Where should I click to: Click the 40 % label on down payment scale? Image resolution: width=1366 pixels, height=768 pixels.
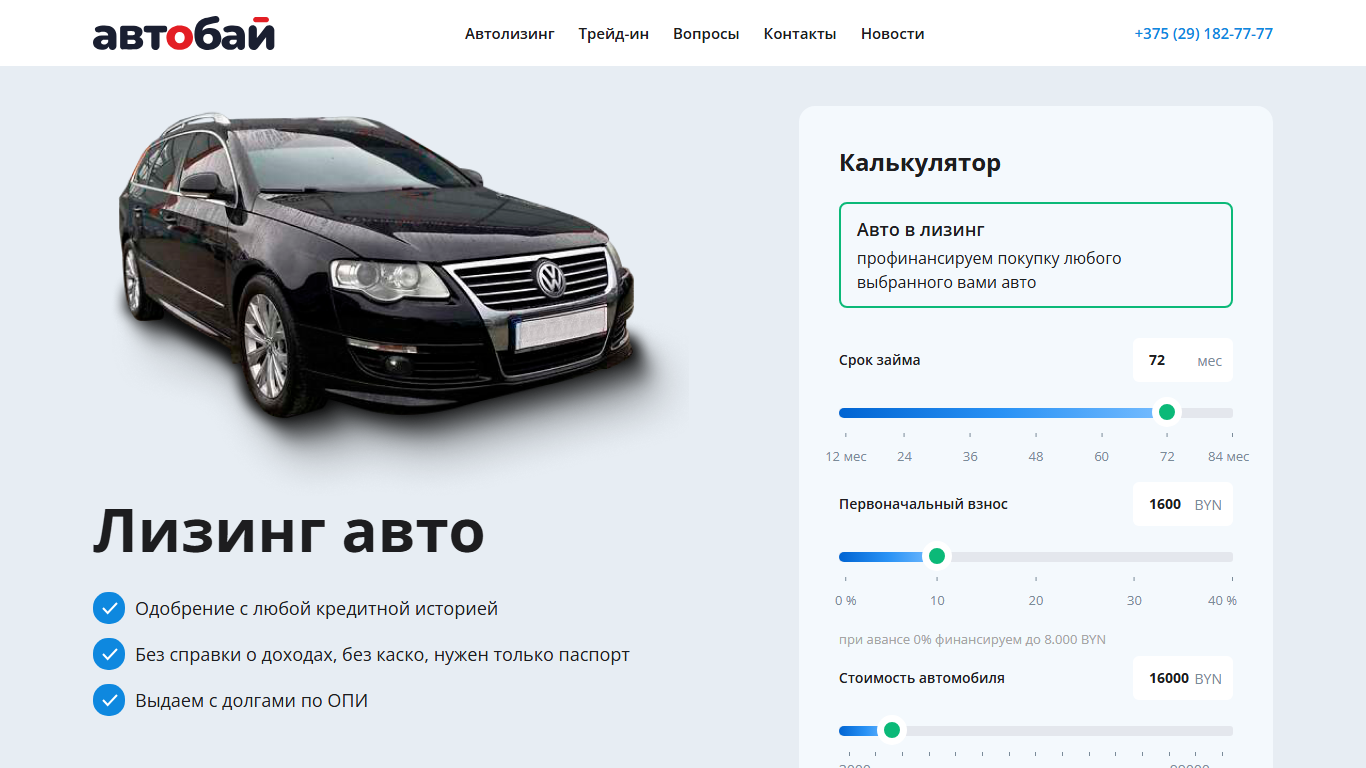pyautogui.click(x=1222, y=601)
